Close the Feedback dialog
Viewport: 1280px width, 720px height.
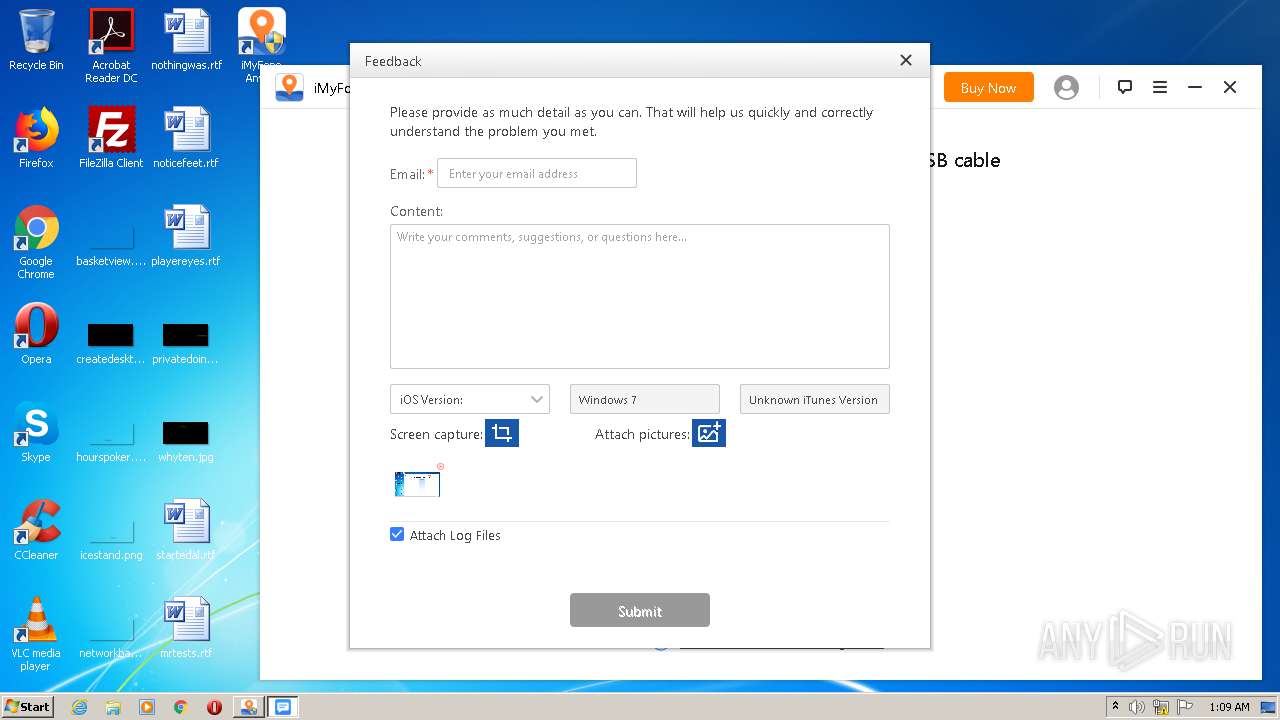906,61
